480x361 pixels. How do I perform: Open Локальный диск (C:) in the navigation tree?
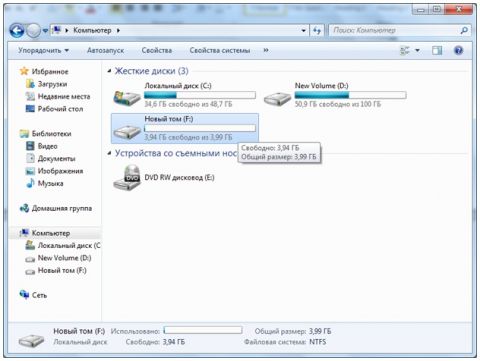tap(69, 245)
